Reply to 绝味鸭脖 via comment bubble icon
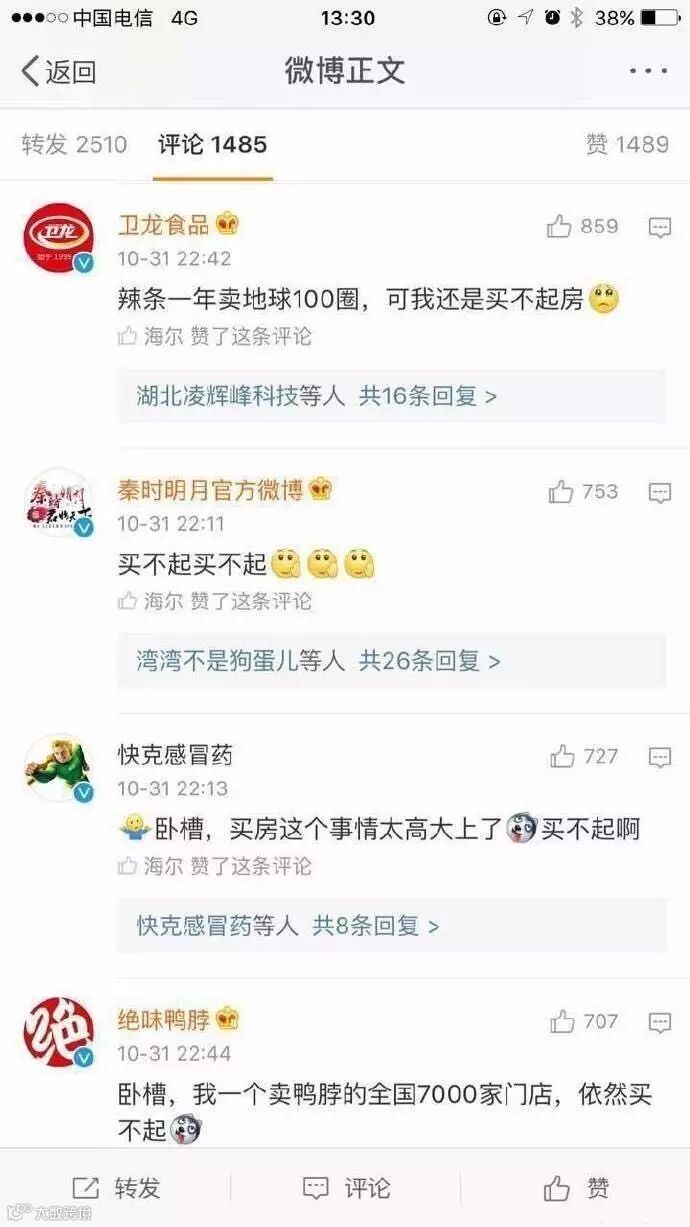The image size is (690, 1227). tap(660, 1023)
